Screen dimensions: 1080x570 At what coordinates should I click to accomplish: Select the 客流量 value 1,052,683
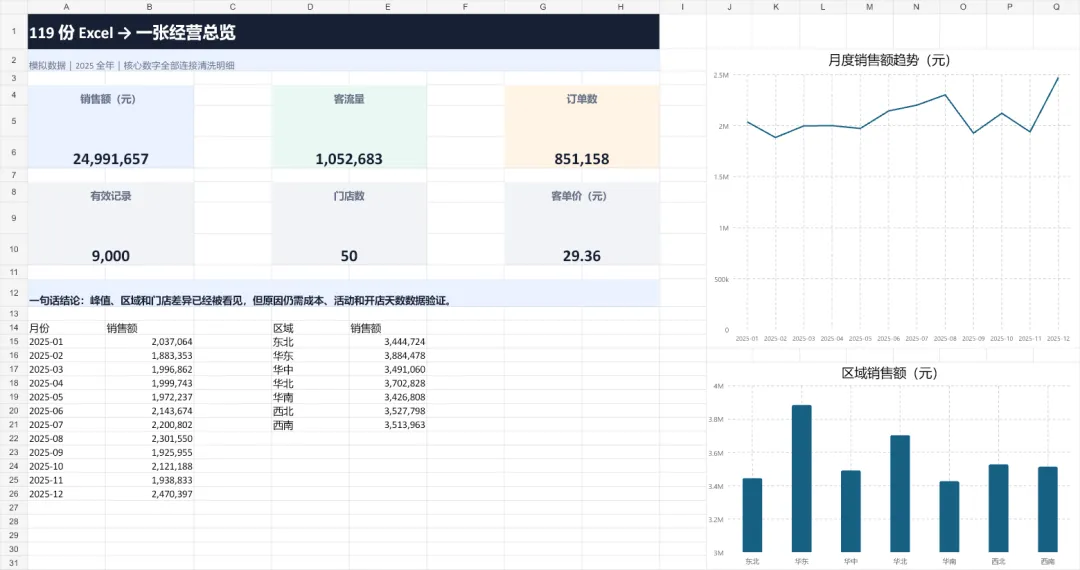coord(349,159)
